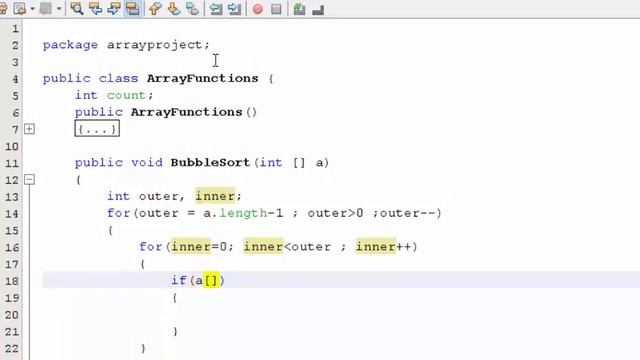Click the grey square Stop Macro Recording icon
The image size is (640, 360).
coord(276,9)
